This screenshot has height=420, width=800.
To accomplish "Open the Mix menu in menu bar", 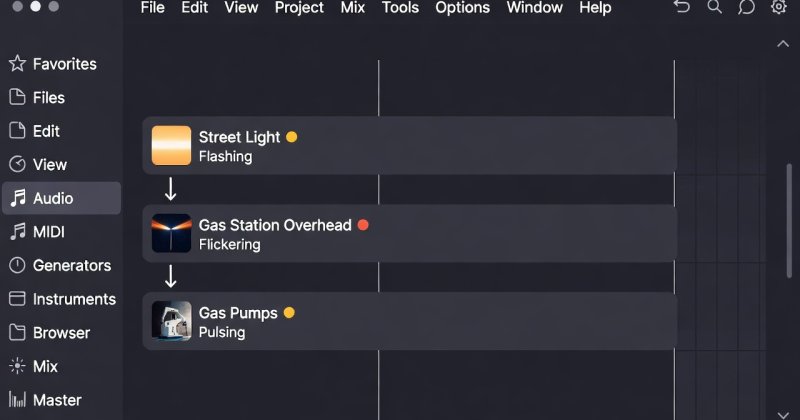I will click(x=353, y=8).
